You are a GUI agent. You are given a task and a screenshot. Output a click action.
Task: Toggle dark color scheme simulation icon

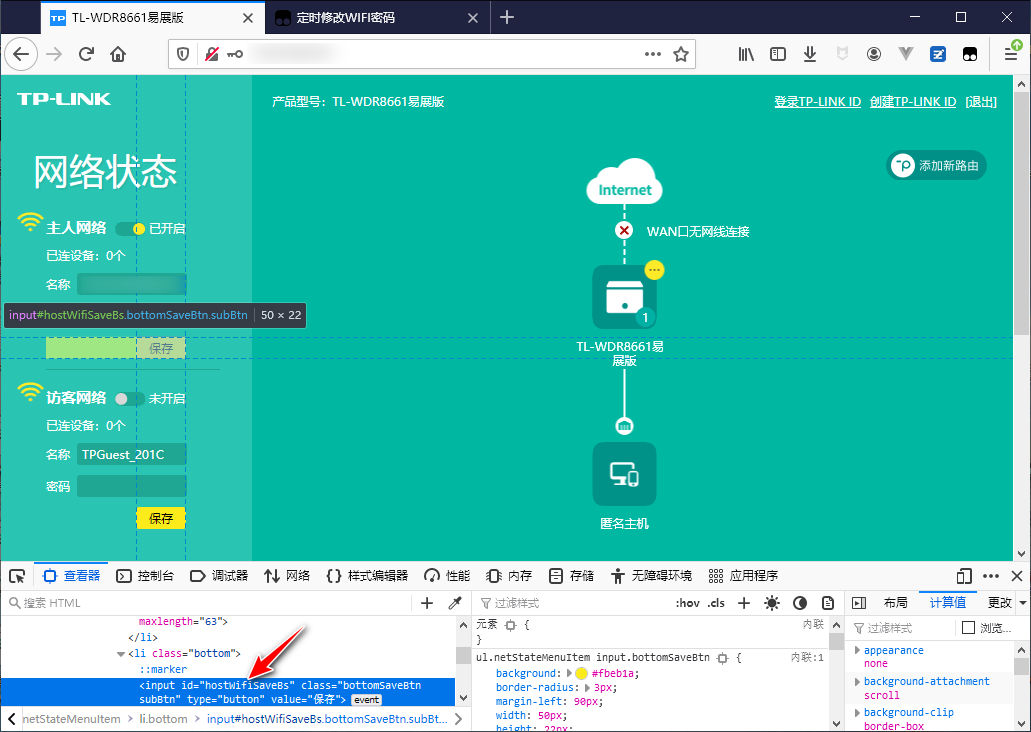pos(800,603)
